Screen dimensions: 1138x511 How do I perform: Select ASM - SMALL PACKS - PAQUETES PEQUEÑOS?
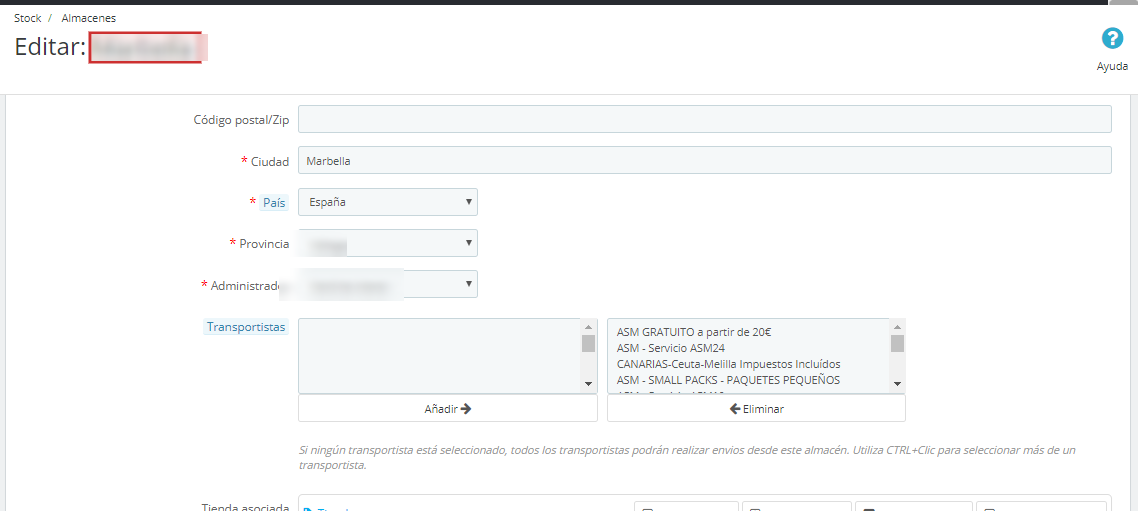[x=728, y=380]
